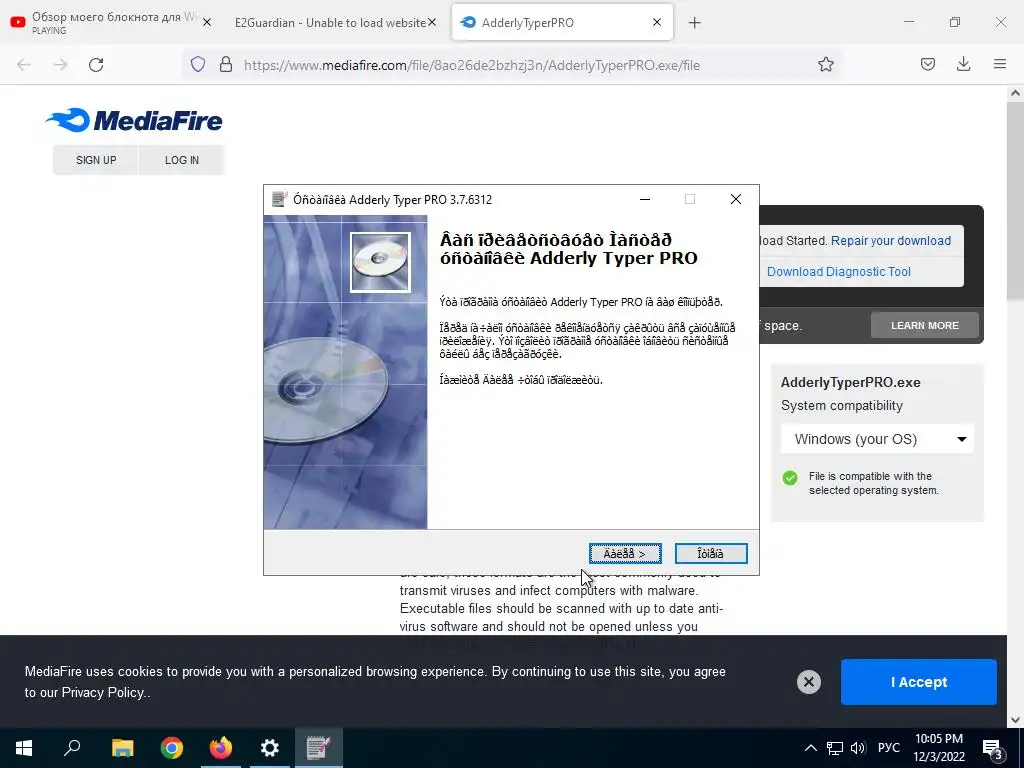Viewport: 1024px width, 768px height.
Task: Click the I Accept cookies button
Action: click(x=918, y=682)
